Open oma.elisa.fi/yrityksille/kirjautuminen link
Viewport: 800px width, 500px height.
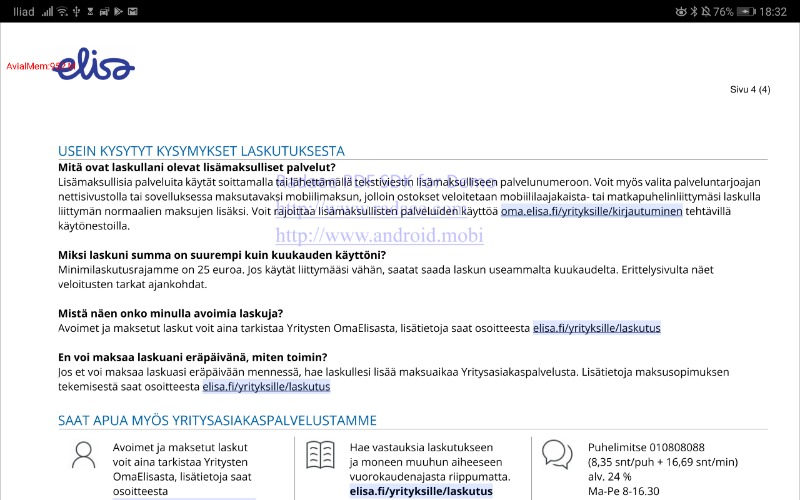click(591, 211)
